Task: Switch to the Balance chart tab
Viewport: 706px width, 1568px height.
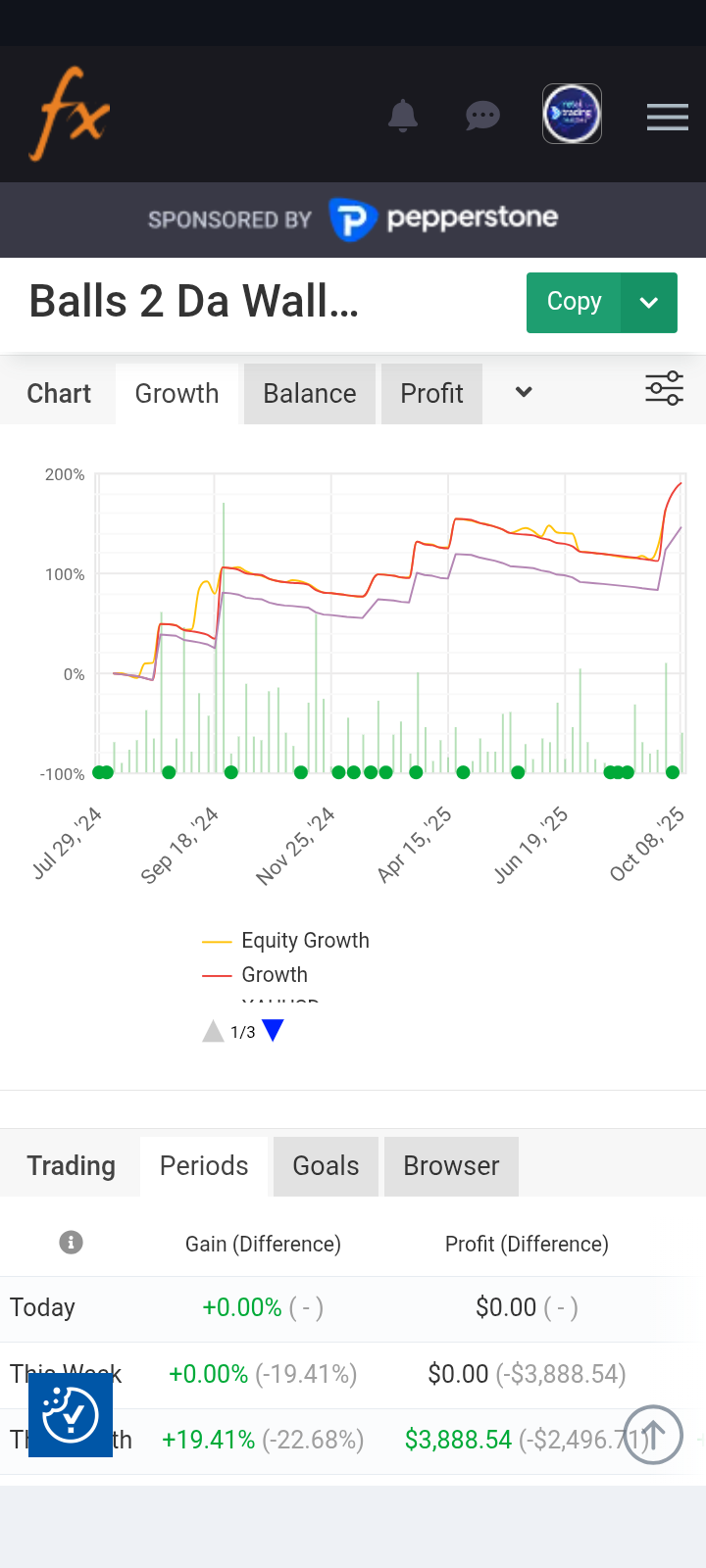Action: (310, 394)
